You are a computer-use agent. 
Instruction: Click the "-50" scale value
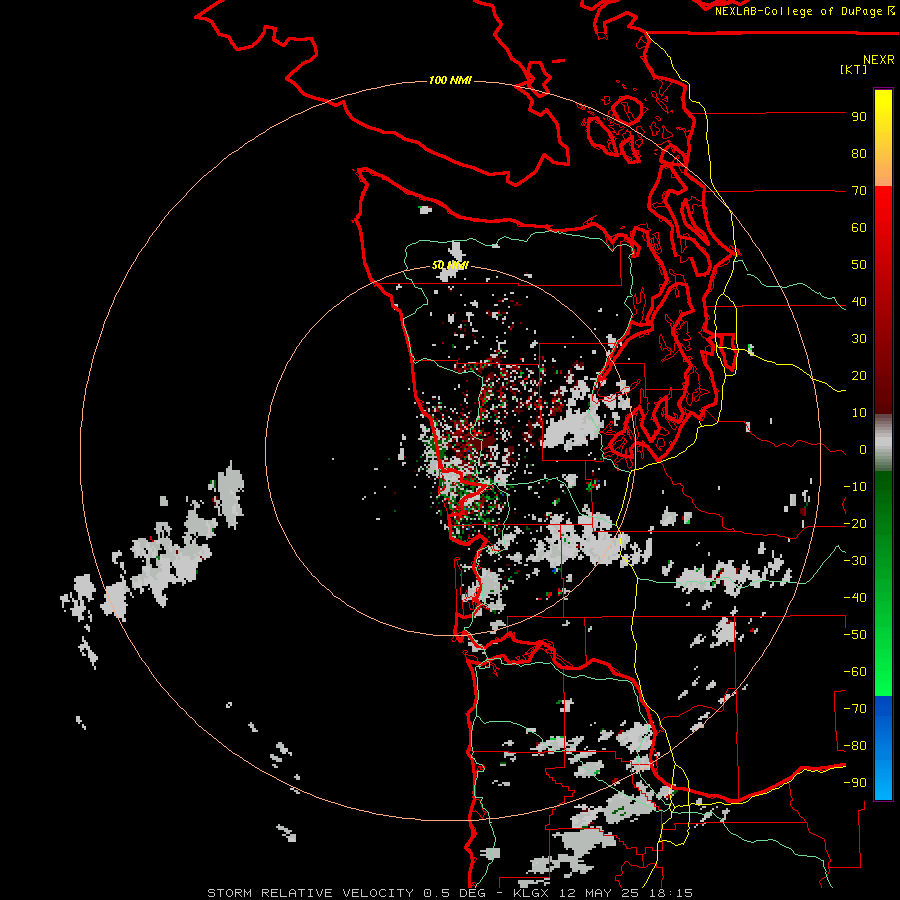[855, 635]
